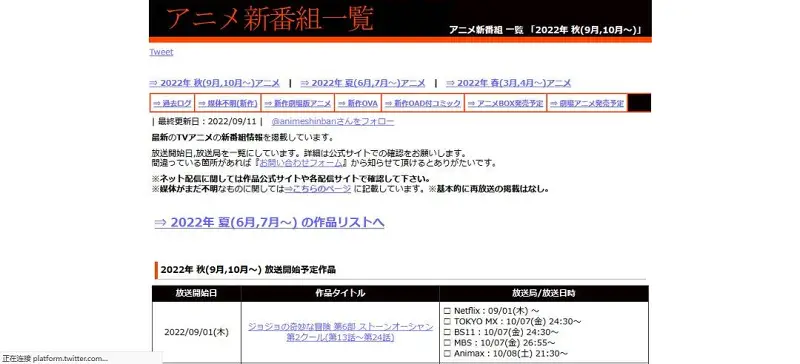Open the Tweet link
This screenshot has width=800, height=364.
(x=161, y=52)
